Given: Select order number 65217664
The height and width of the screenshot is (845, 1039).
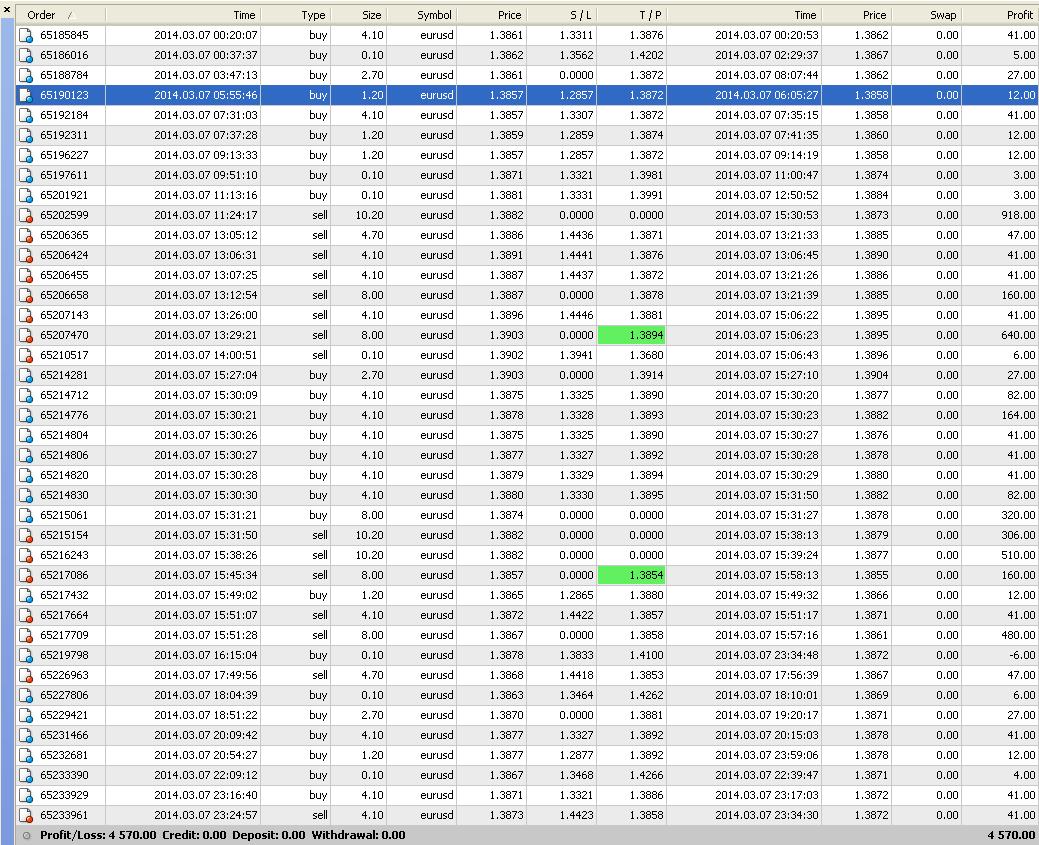Looking at the screenshot, I should pyautogui.click(x=64, y=615).
